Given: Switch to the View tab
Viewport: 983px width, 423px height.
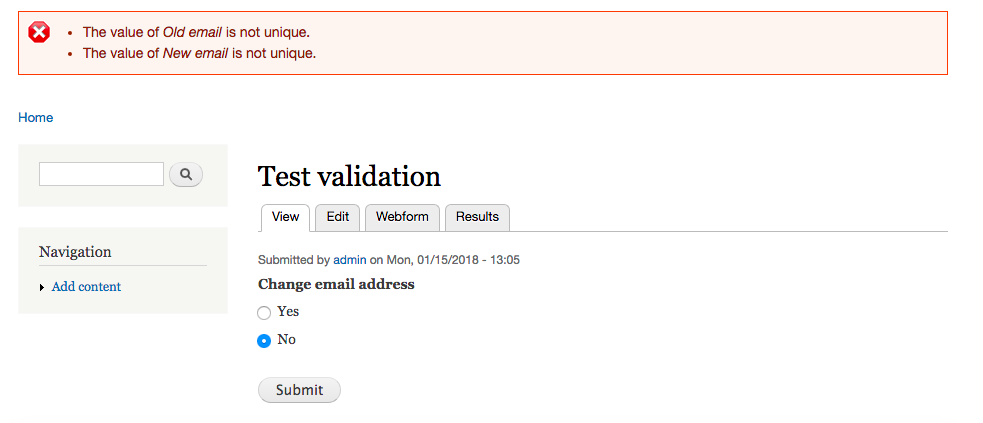Looking at the screenshot, I should tap(285, 217).
